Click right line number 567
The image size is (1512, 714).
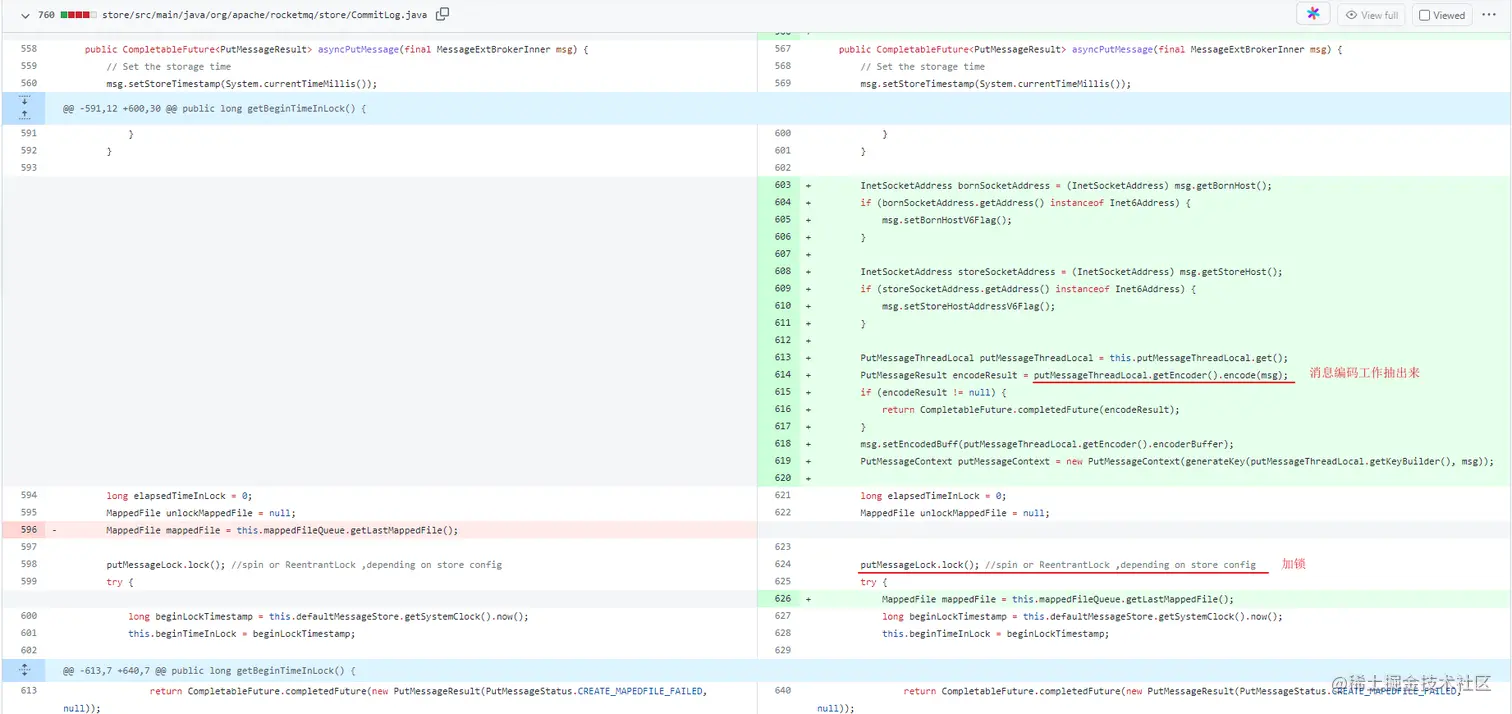[x=782, y=49]
